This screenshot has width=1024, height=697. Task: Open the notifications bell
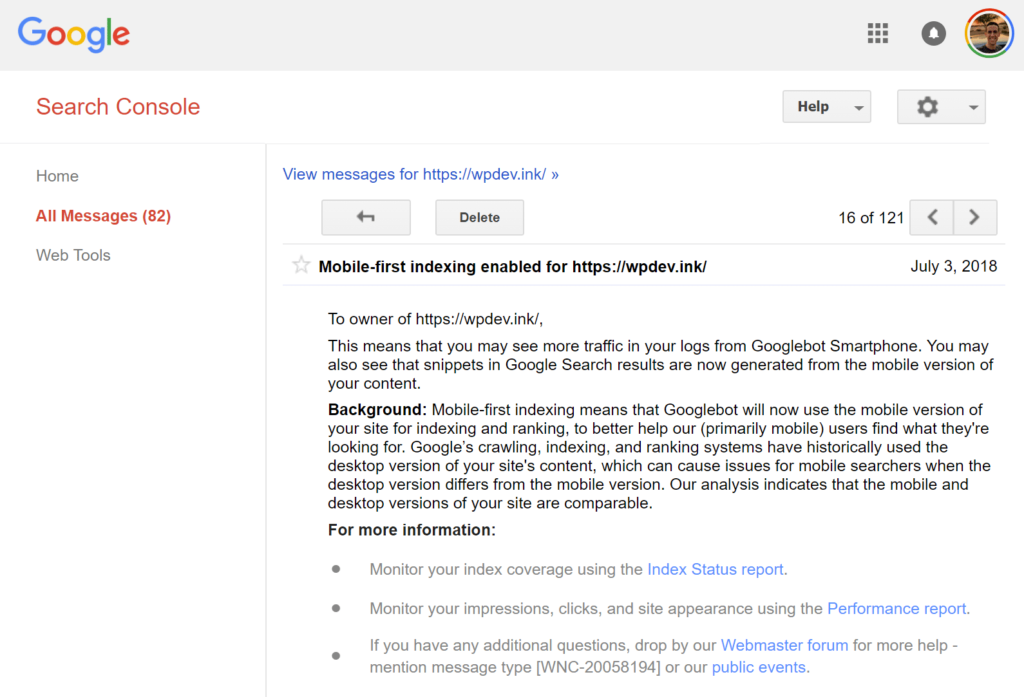[x=933, y=33]
